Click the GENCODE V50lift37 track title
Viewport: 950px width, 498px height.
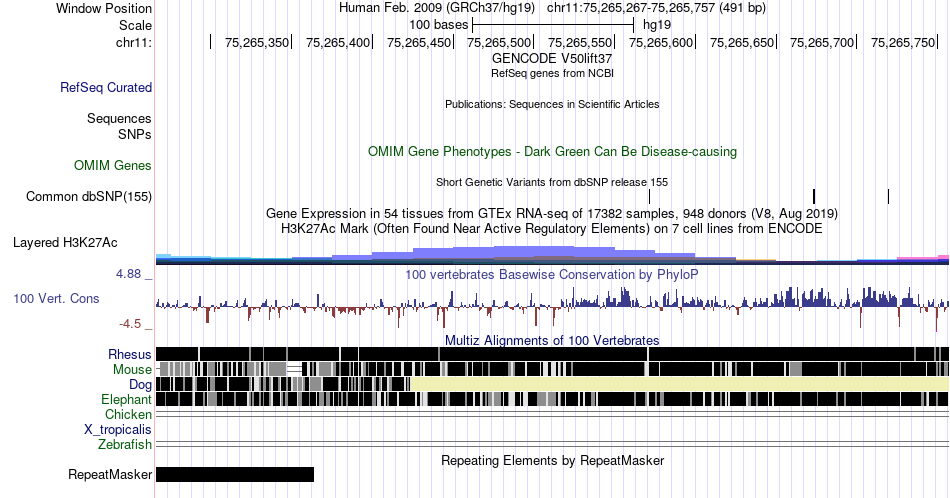pos(552,59)
